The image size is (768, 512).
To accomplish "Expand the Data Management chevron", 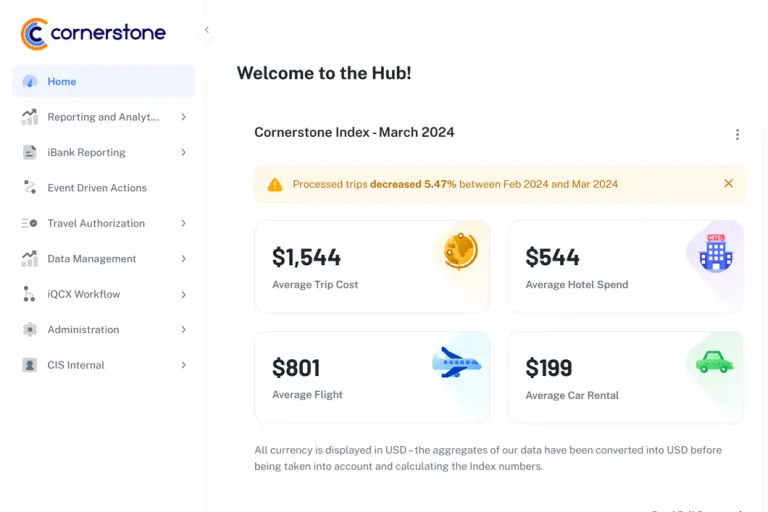I will click(184, 259).
